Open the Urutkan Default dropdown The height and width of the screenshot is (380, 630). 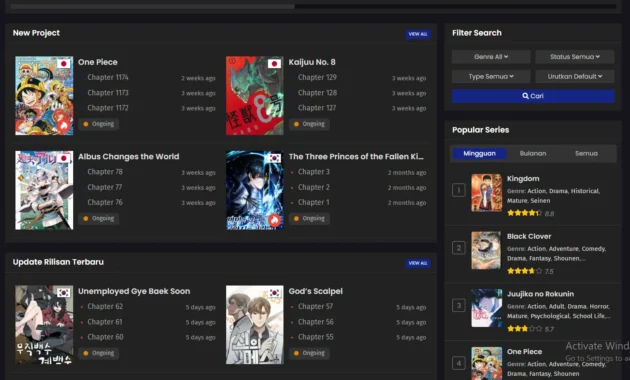[575, 76]
